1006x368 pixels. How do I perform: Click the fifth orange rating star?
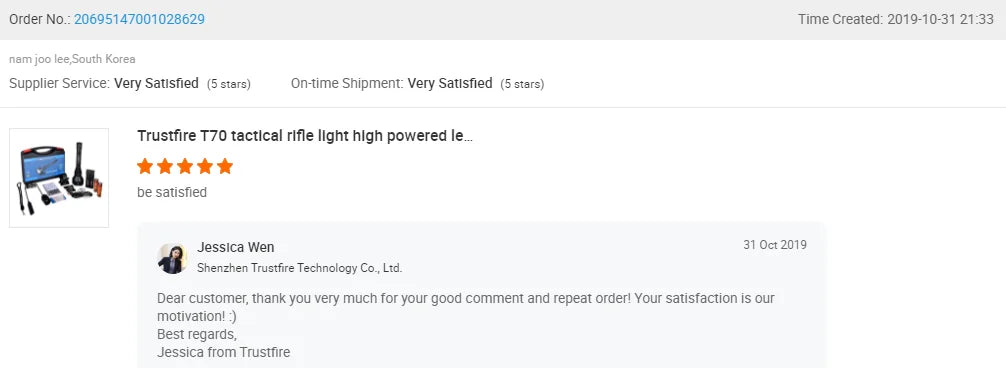(x=225, y=167)
